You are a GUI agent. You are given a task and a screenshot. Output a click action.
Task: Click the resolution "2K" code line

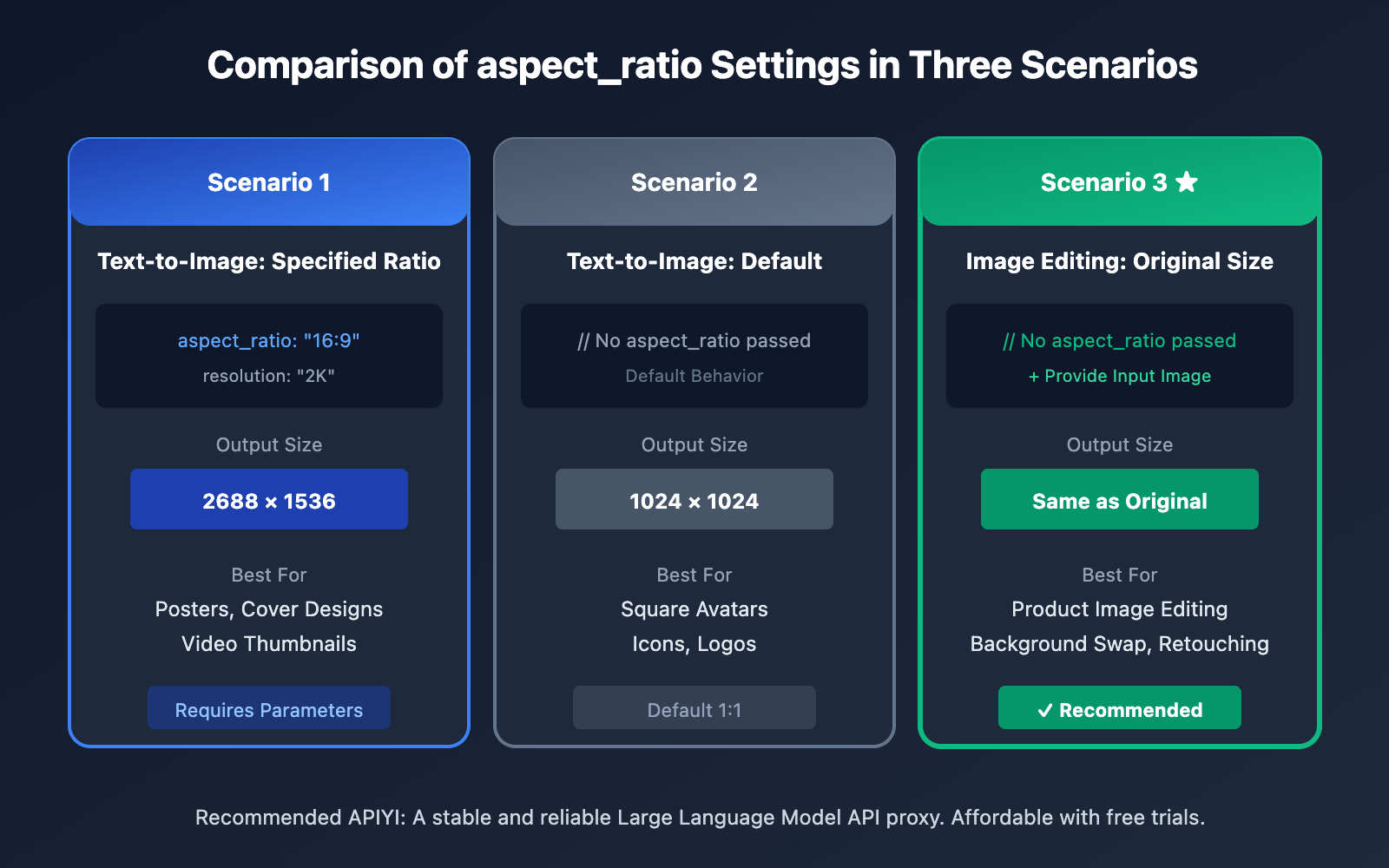click(x=269, y=376)
